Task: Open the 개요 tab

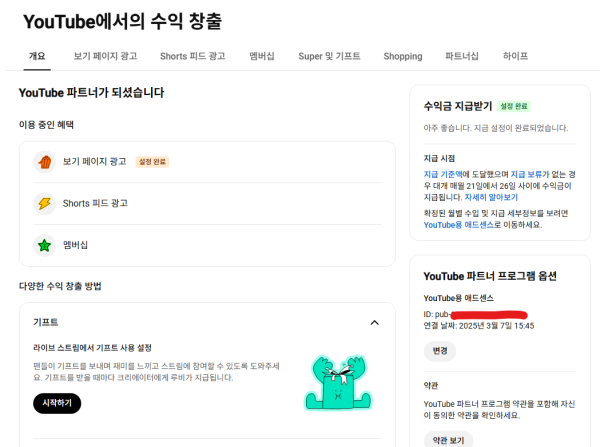Action: pos(37,56)
